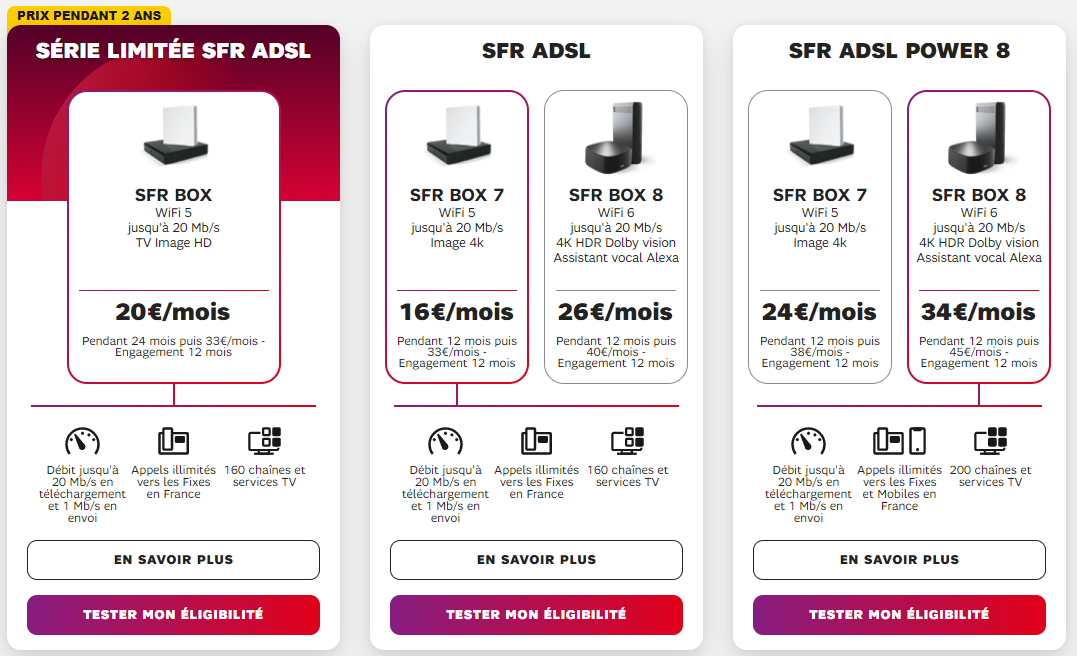Click En savoir plus for SFR ADSL Power 8
Viewport: 1077px width, 656px height.
click(x=899, y=560)
